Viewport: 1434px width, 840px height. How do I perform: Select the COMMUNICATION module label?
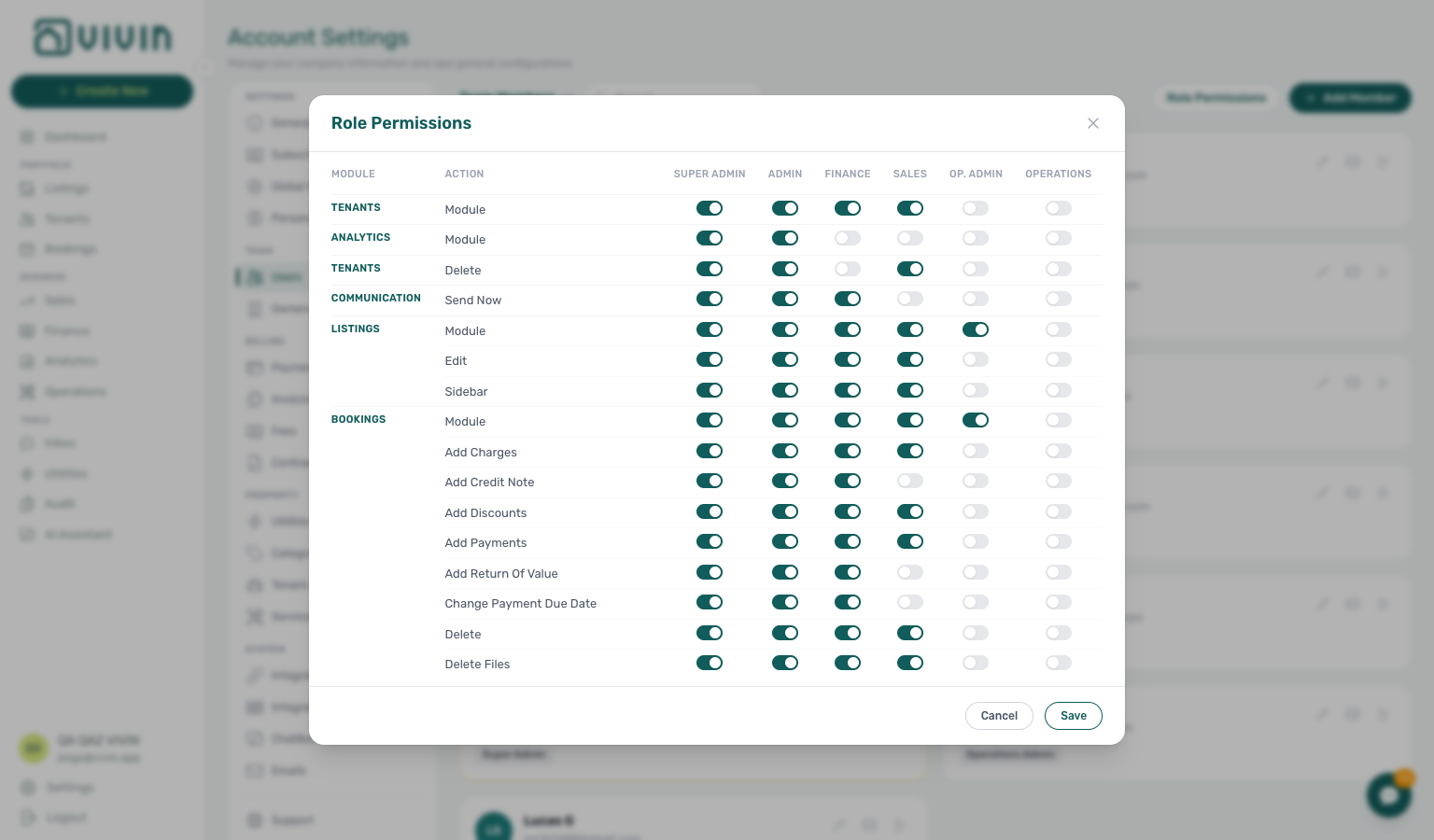coord(376,298)
